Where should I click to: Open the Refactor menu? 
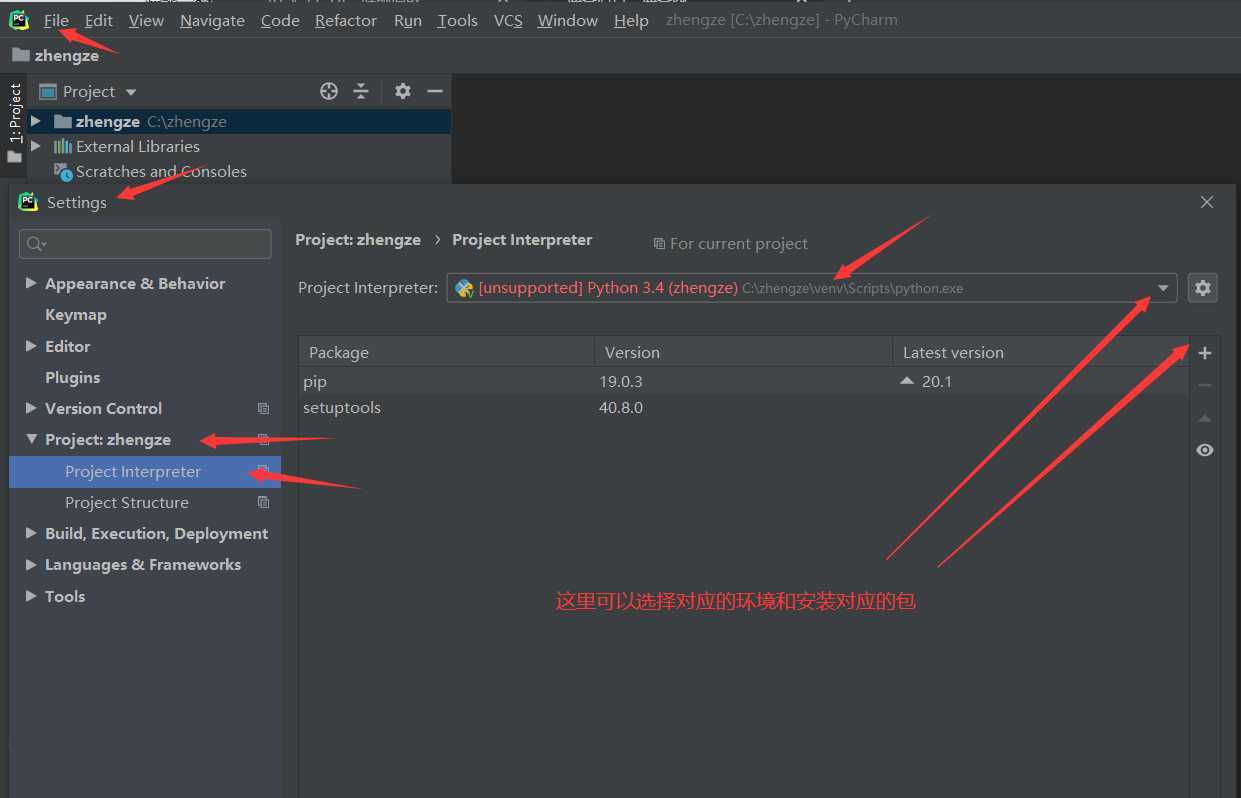click(x=346, y=20)
